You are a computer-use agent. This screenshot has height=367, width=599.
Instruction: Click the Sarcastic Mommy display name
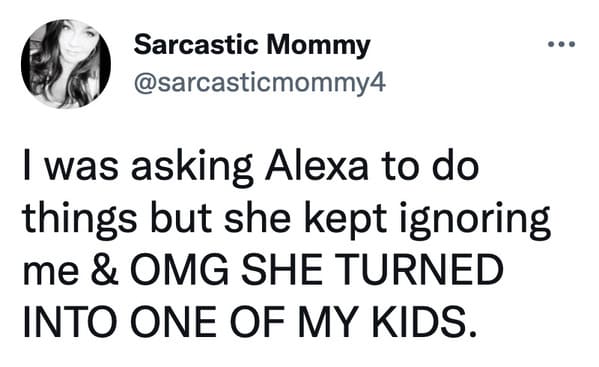point(252,46)
